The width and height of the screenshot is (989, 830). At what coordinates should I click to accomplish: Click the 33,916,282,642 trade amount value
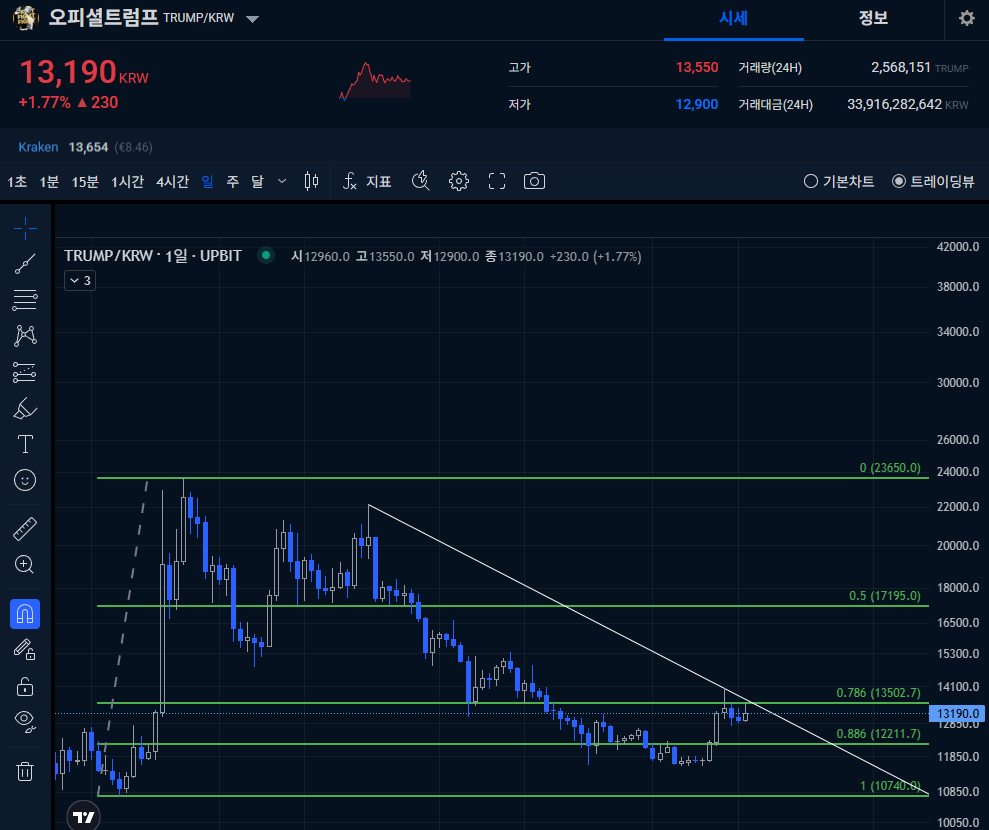[894, 105]
